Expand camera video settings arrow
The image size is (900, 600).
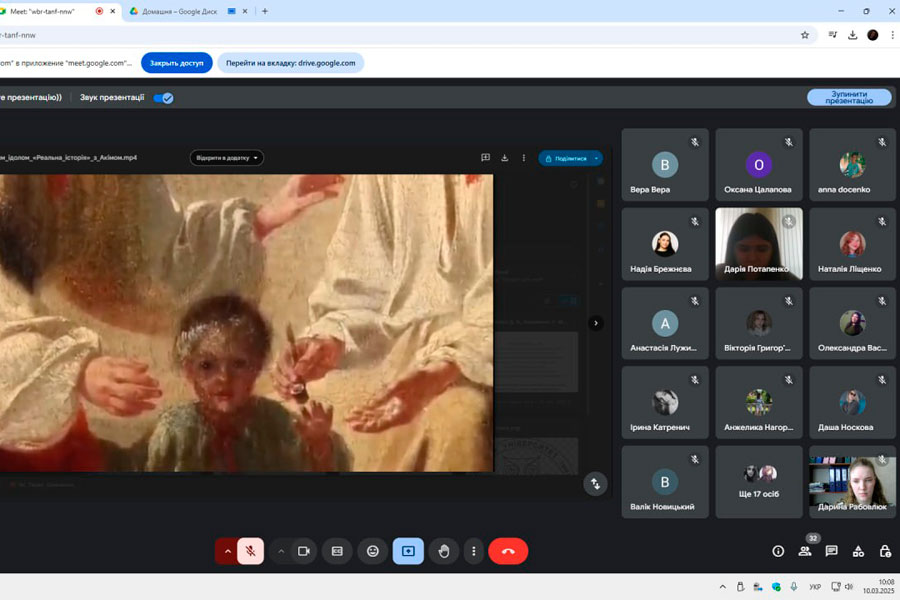point(281,551)
